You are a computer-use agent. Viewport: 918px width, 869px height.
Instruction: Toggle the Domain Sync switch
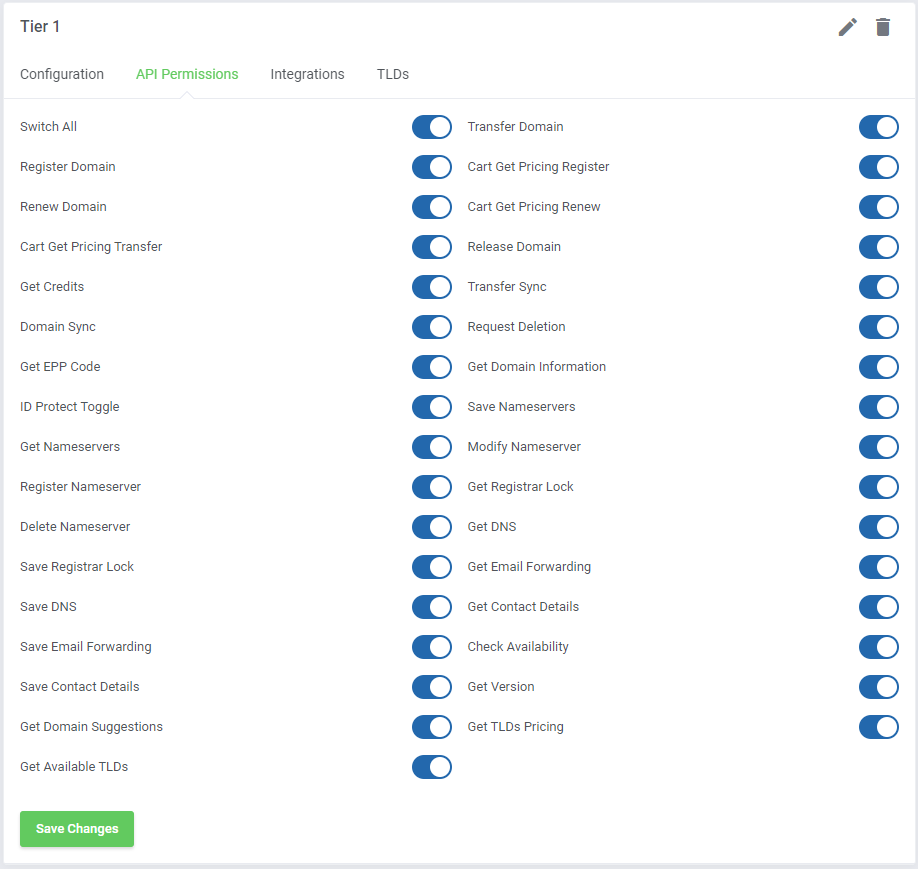pyautogui.click(x=431, y=327)
